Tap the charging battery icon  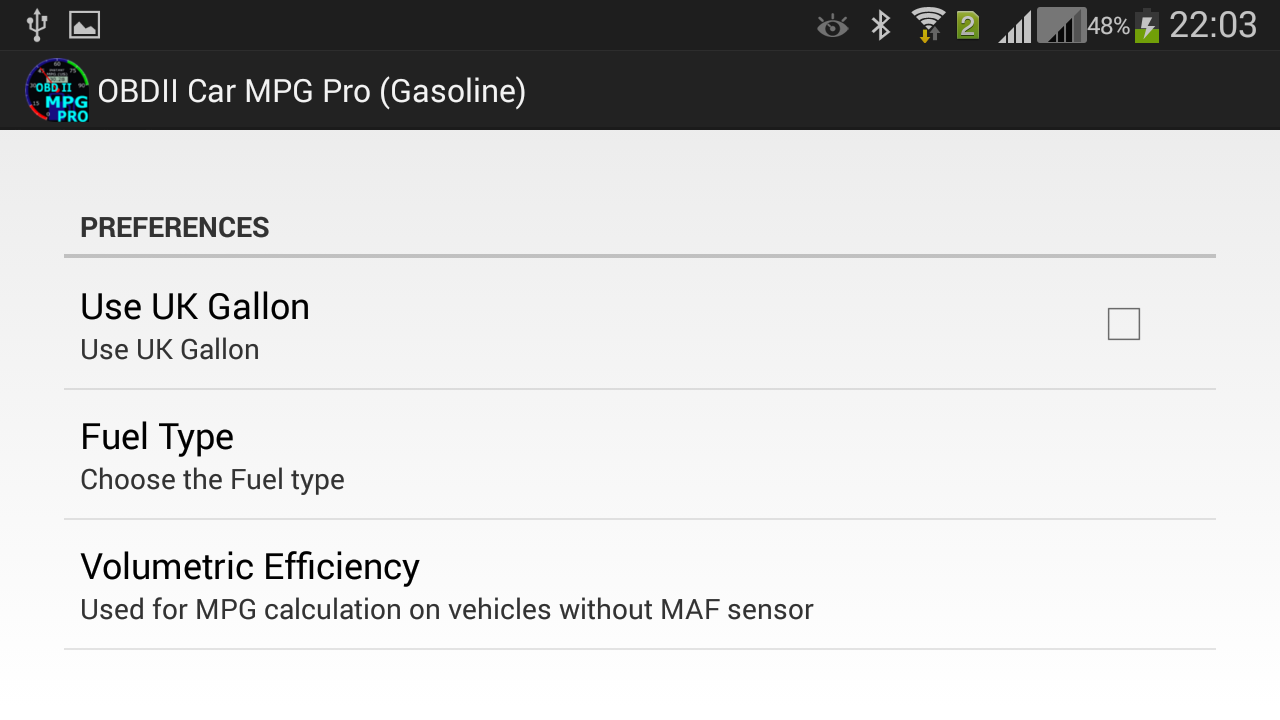1147,25
